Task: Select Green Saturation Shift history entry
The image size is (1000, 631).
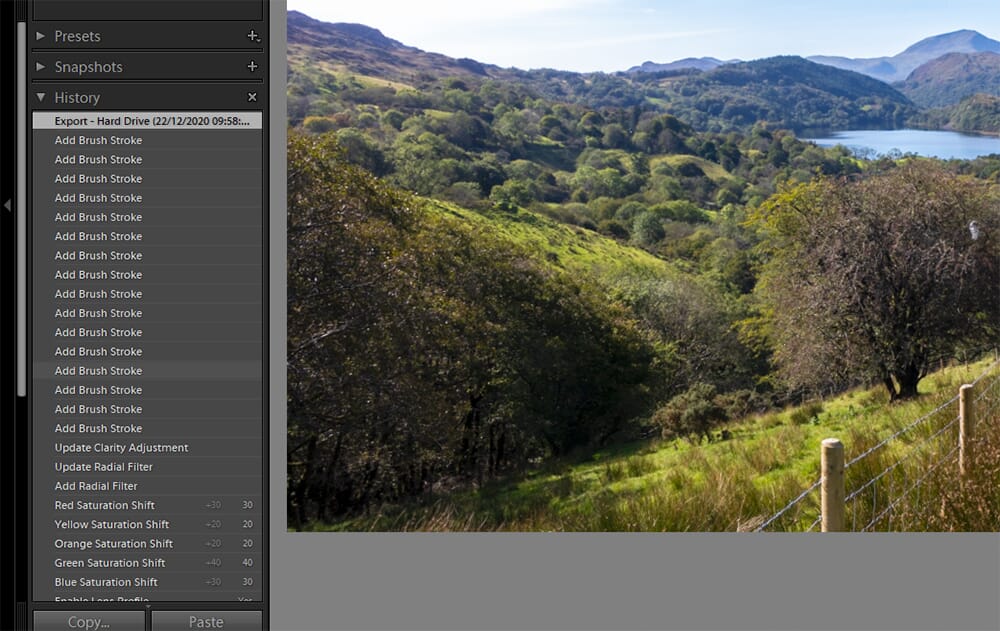Action: (x=110, y=563)
